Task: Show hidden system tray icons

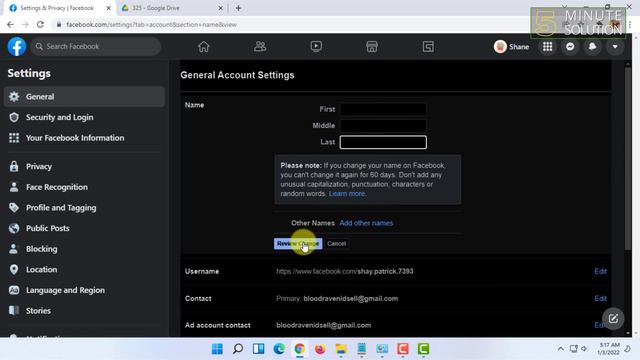Action: click(561, 349)
